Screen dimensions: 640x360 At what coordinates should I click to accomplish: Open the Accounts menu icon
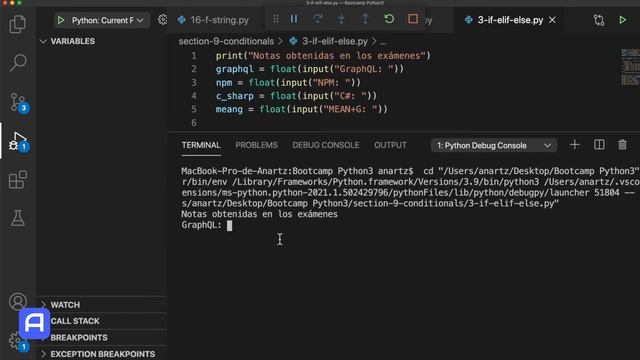(x=18, y=302)
